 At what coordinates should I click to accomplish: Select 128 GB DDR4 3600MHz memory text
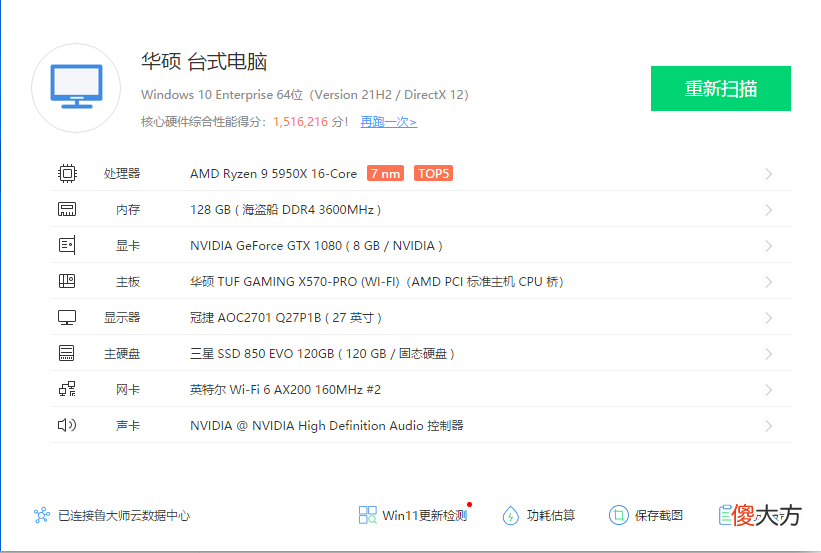pos(285,210)
